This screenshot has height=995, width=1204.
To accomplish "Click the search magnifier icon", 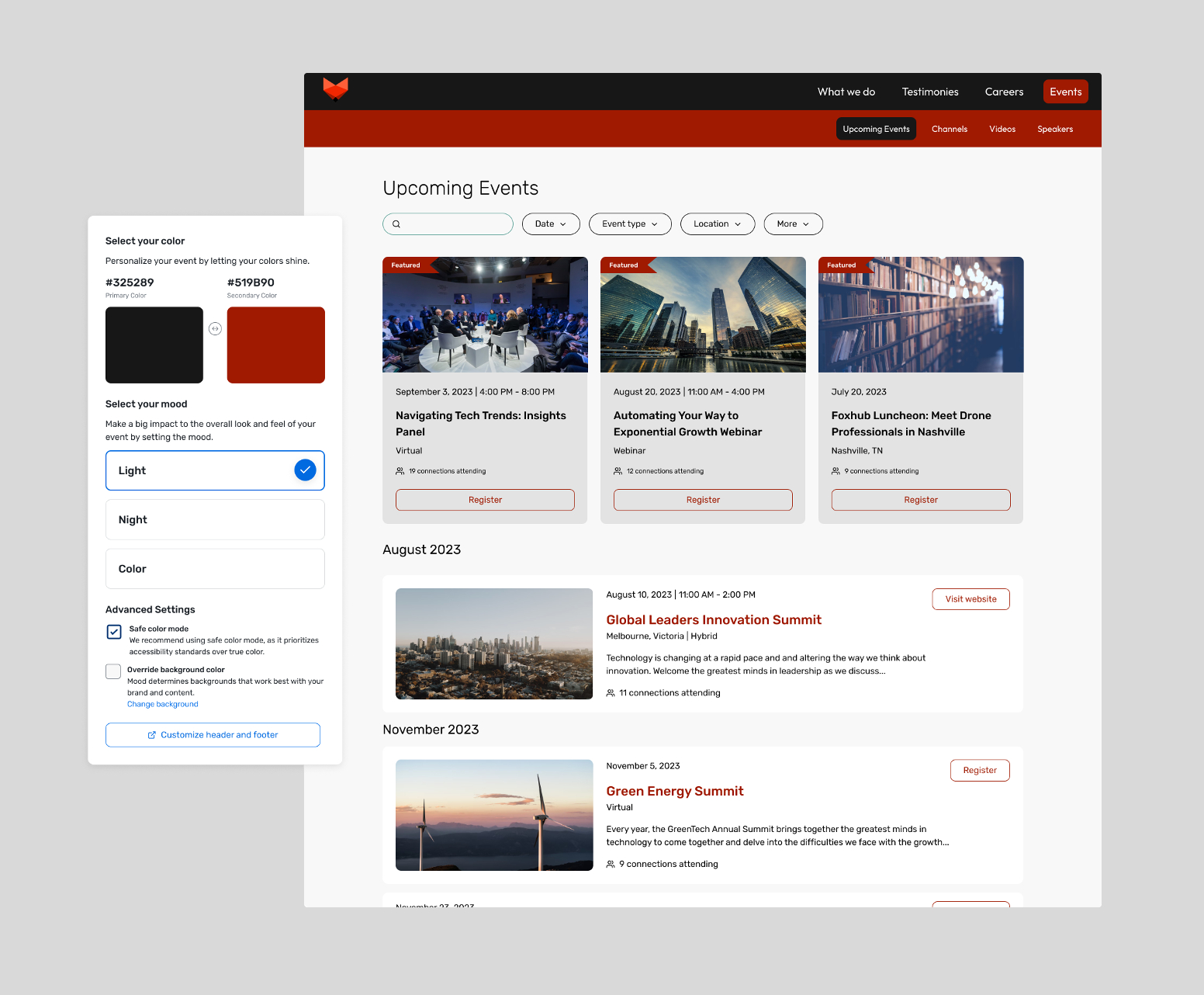I will (x=396, y=224).
